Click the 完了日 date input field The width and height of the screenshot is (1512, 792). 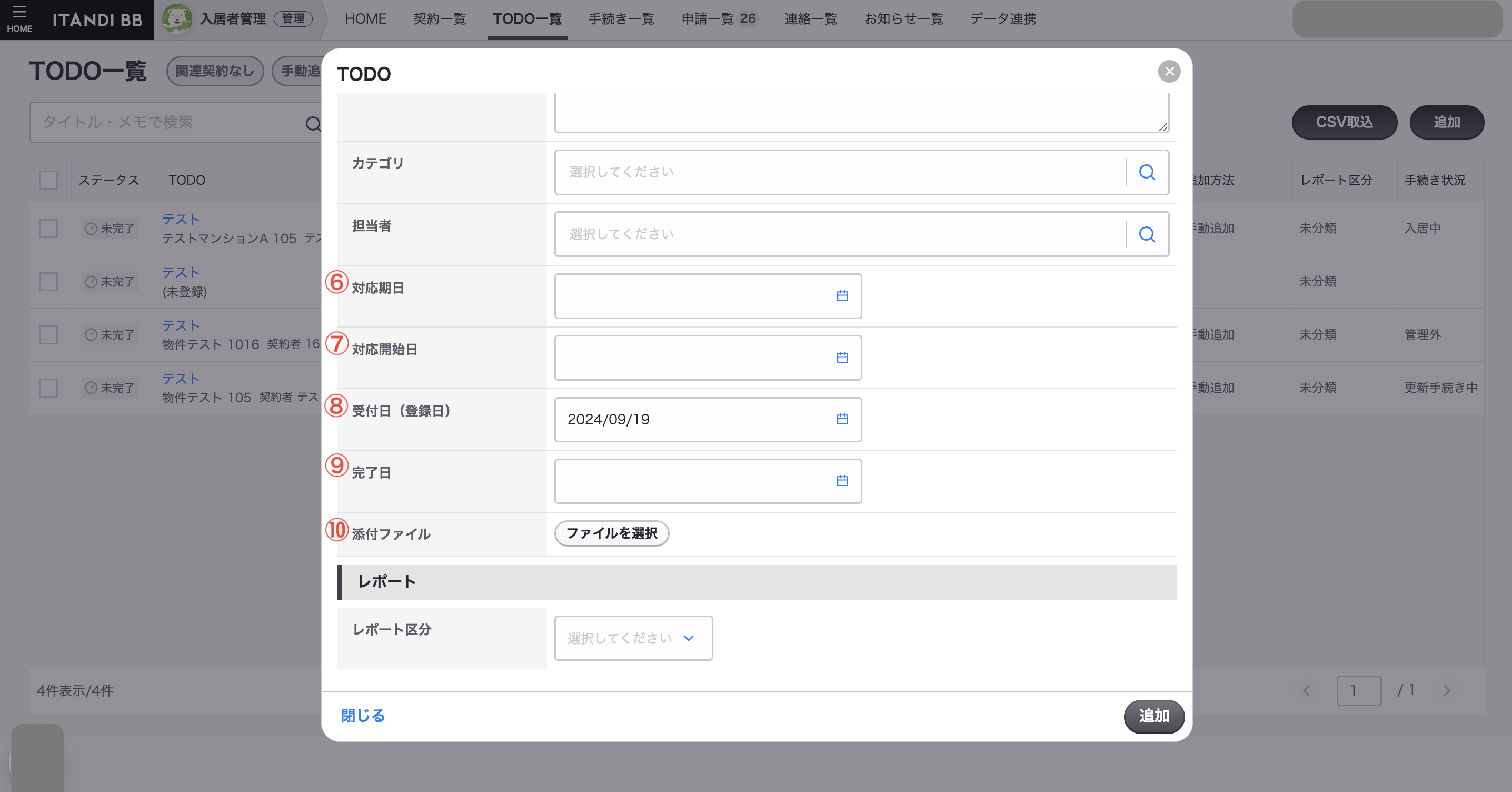pyautogui.click(x=708, y=481)
